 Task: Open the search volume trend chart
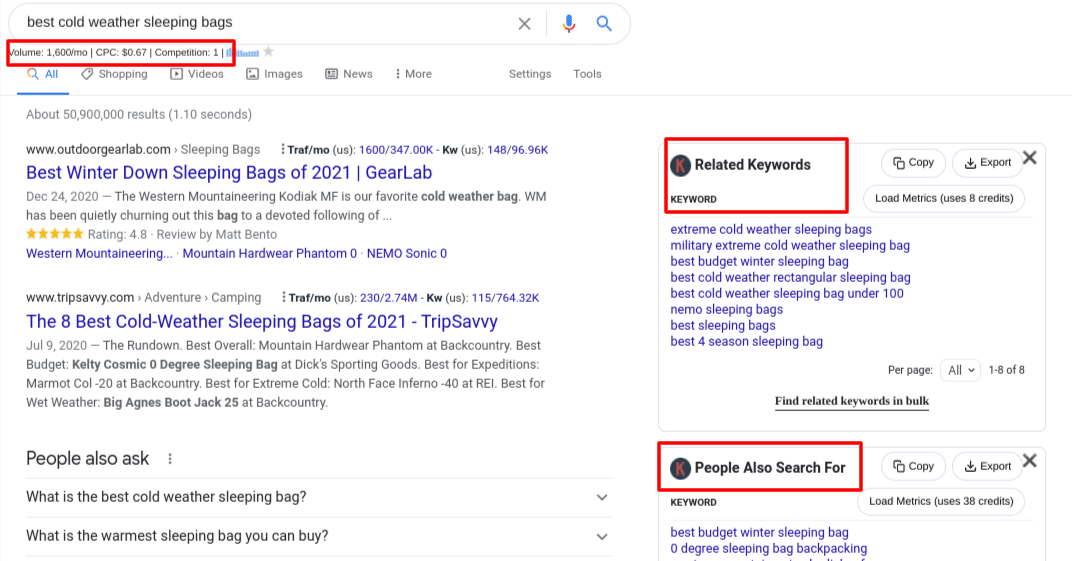coord(243,53)
